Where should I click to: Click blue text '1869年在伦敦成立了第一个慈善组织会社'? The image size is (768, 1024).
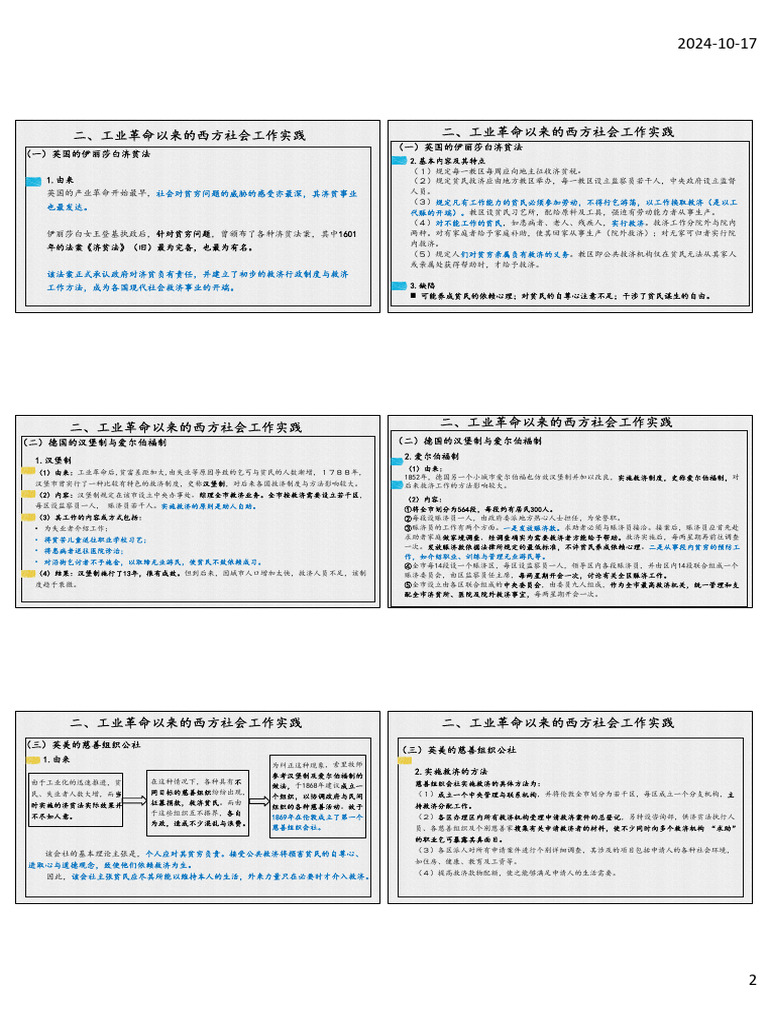(x=317, y=822)
